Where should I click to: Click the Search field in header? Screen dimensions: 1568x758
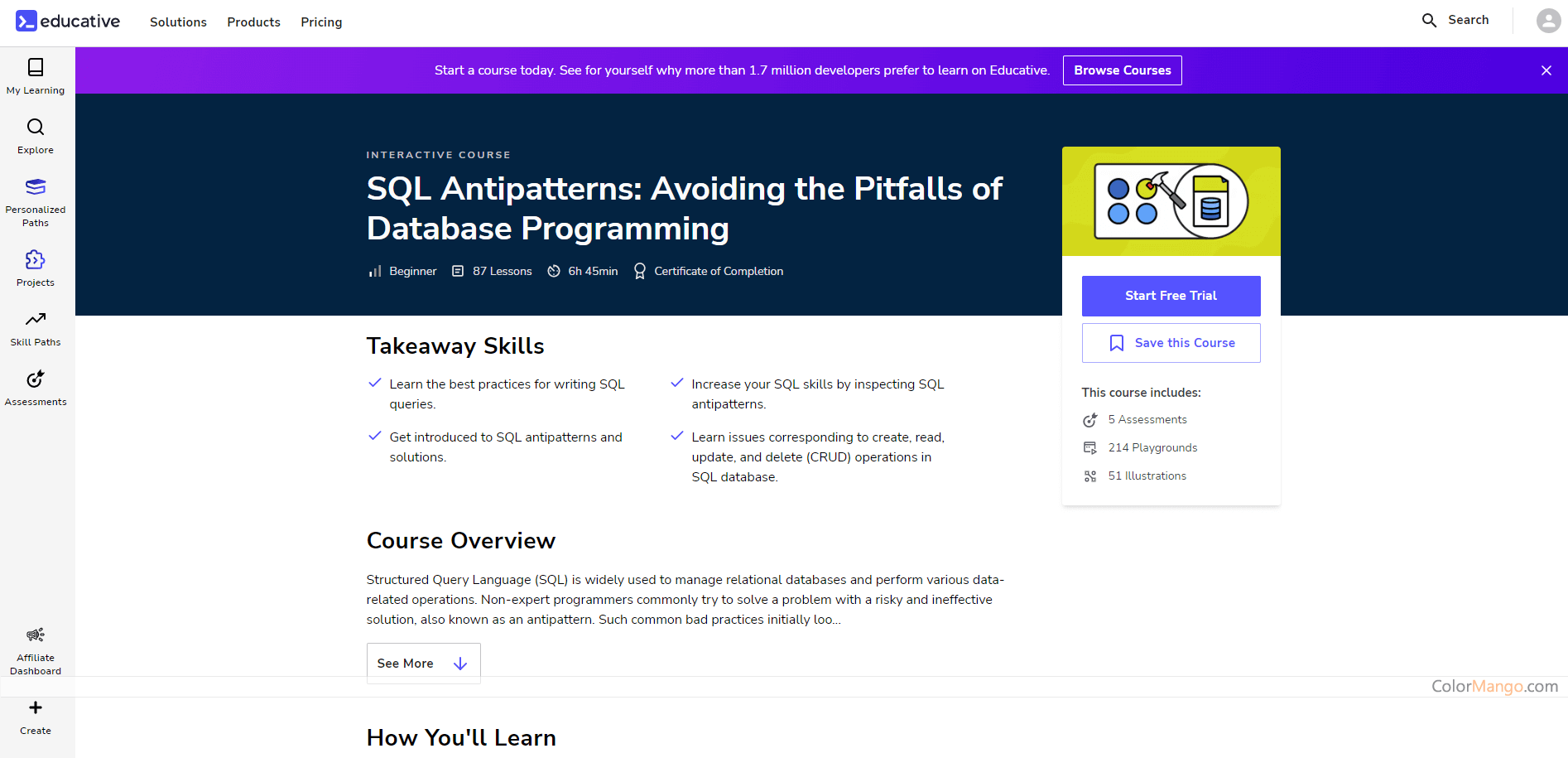coord(1456,20)
